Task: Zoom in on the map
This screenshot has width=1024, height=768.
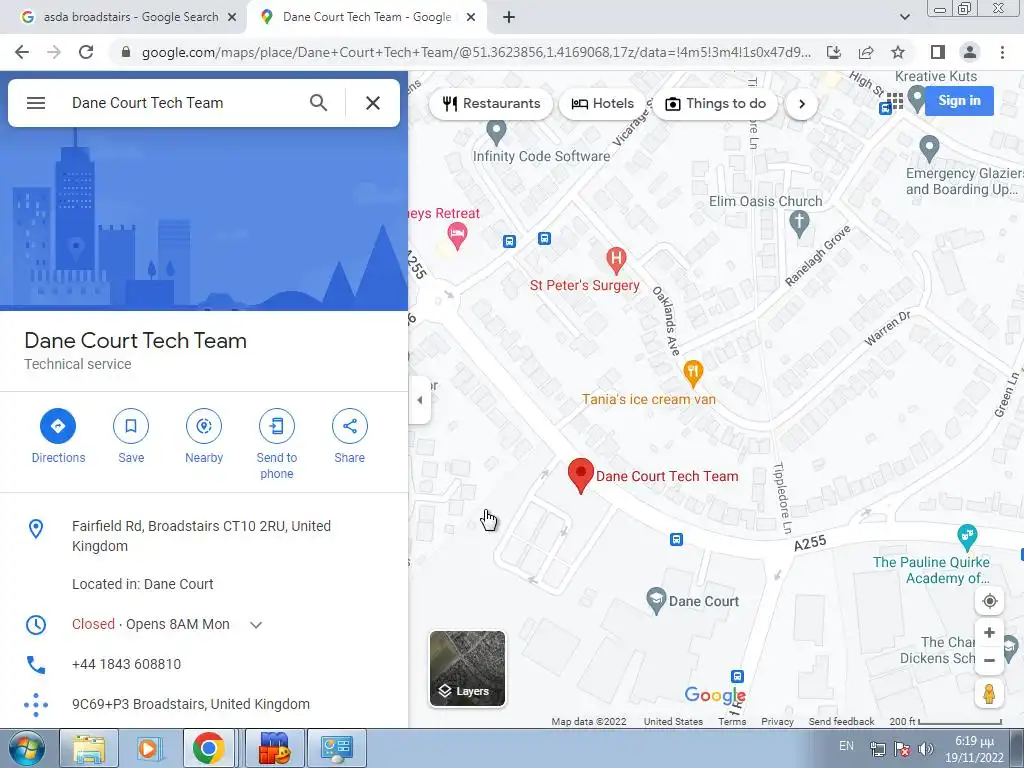Action: [x=989, y=632]
